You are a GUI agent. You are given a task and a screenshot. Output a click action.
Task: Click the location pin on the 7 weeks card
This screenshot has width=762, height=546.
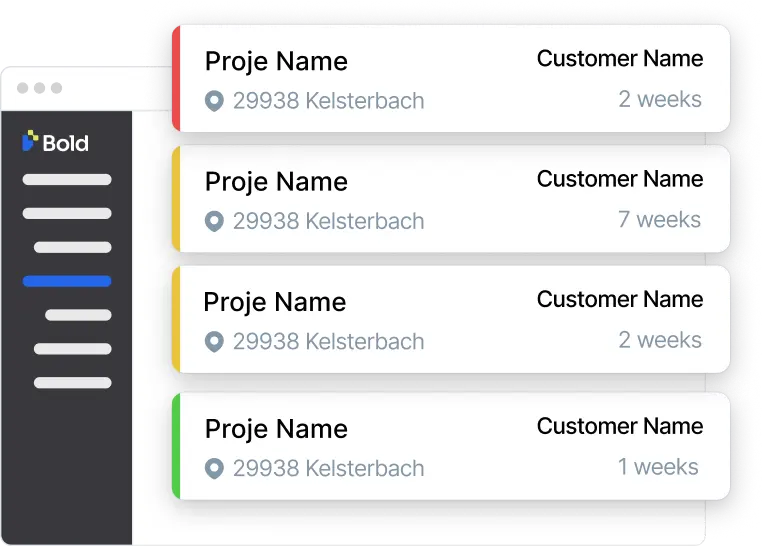pos(213,221)
